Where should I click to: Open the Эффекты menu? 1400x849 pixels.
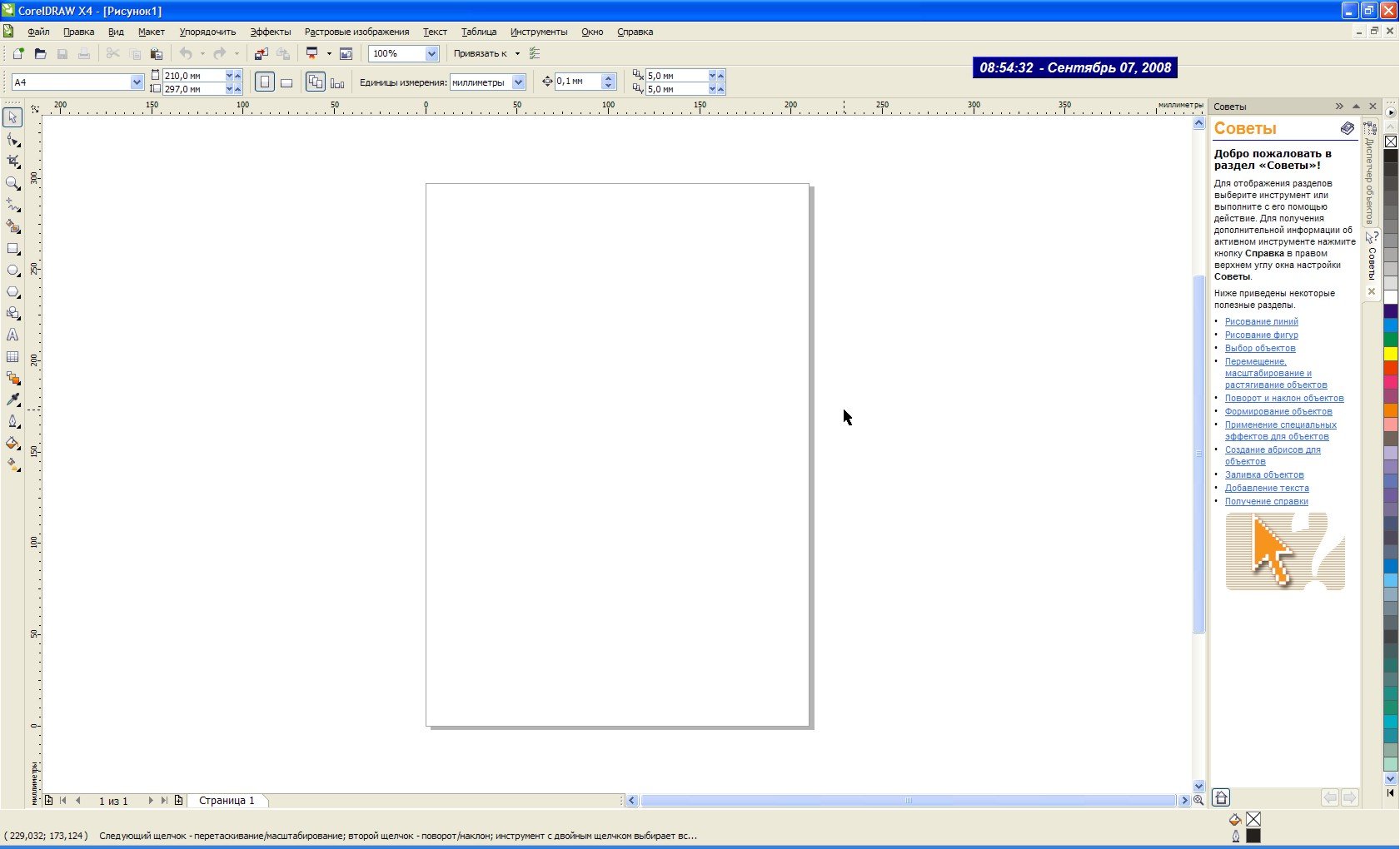click(x=271, y=32)
